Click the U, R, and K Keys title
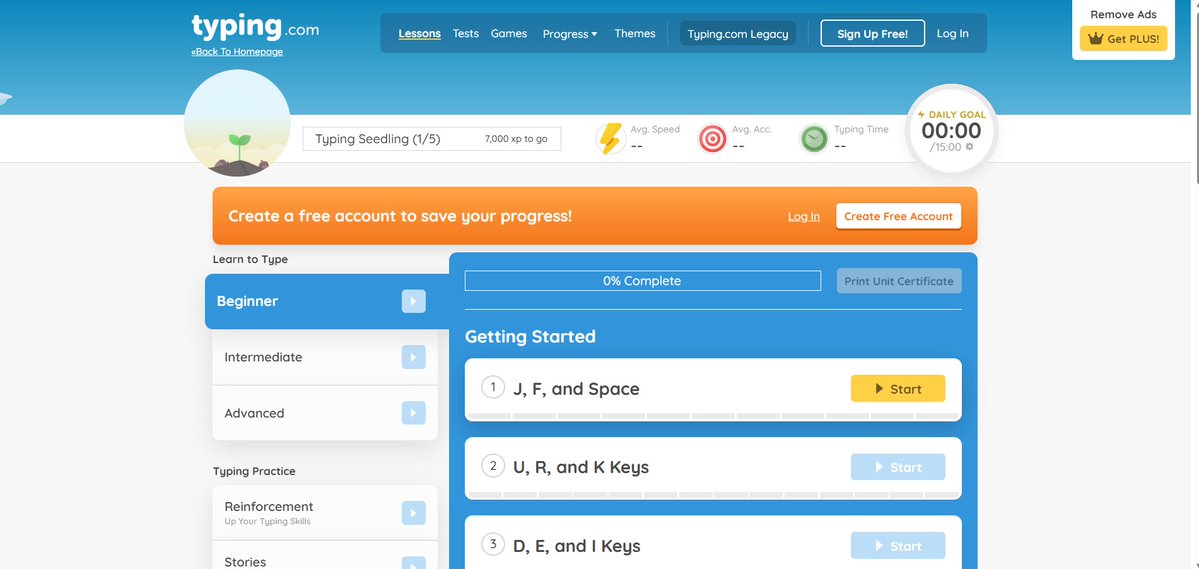The width and height of the screenshot is (1199, 569). (x=581, y=467)
